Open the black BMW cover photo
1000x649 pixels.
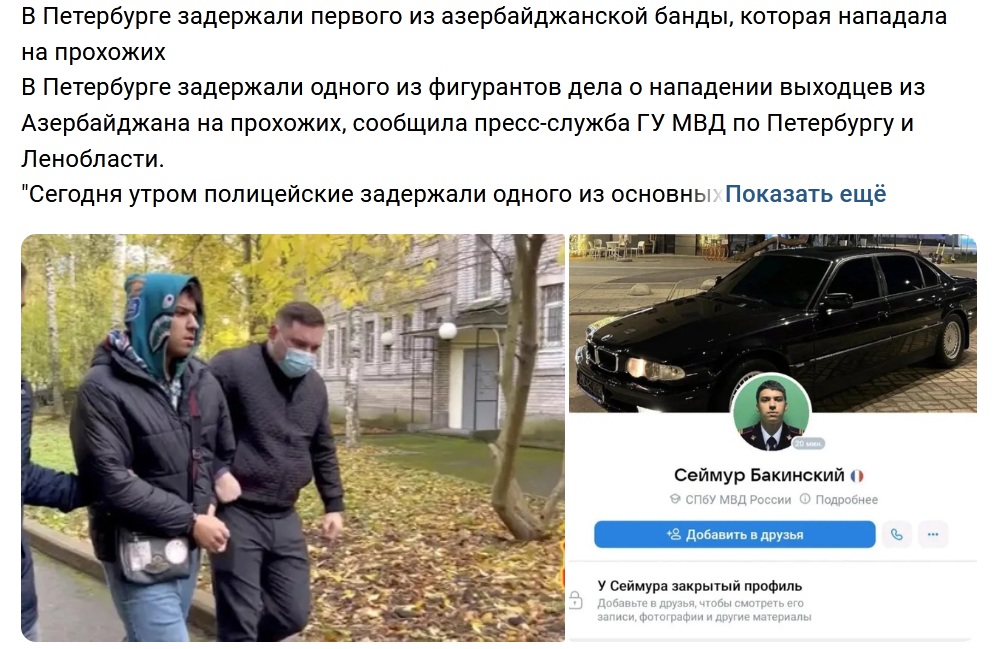point(773,323)
